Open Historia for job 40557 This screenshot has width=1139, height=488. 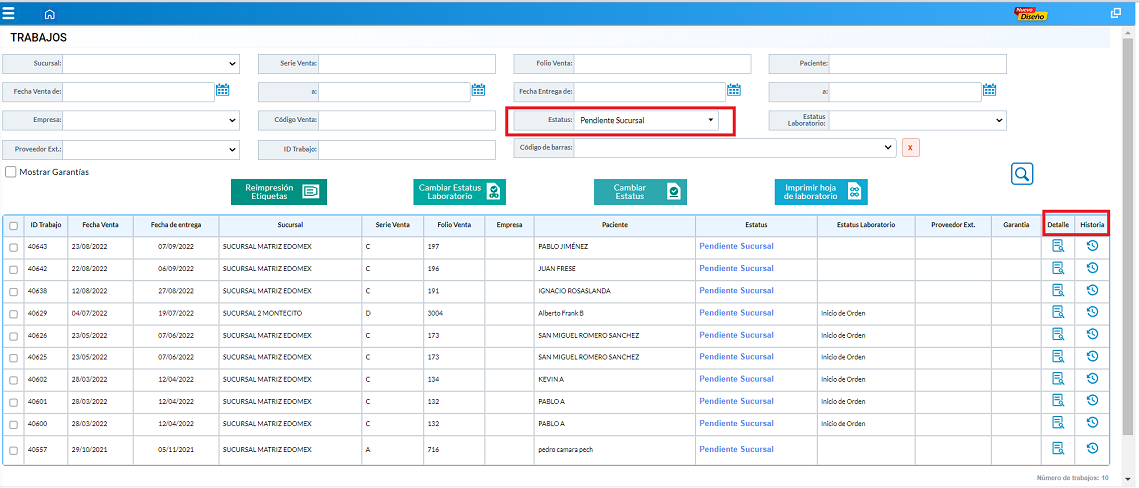[x=1092, y=448]
